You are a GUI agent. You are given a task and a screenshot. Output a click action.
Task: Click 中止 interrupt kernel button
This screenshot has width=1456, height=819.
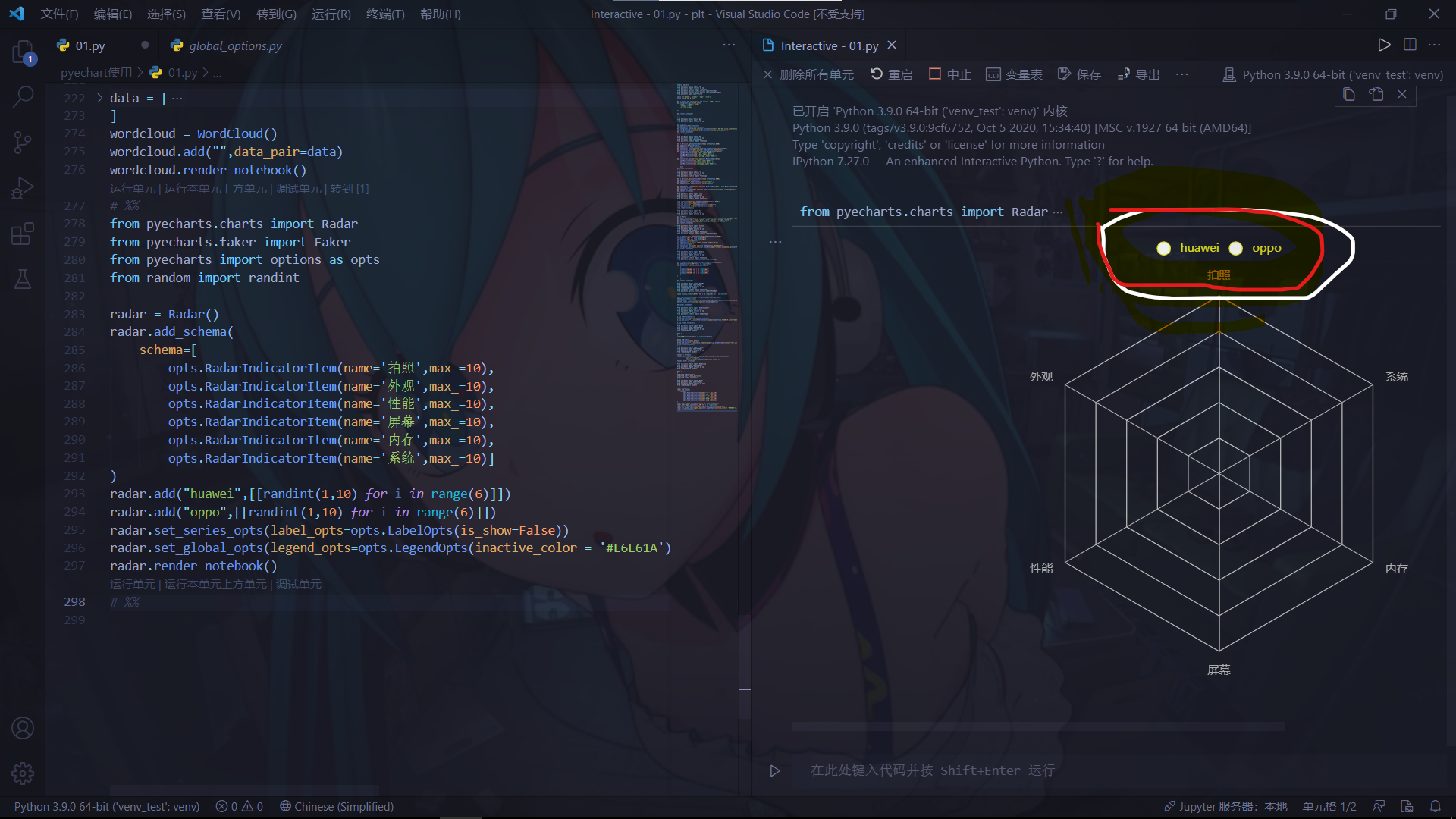click(x=950, y=74)
